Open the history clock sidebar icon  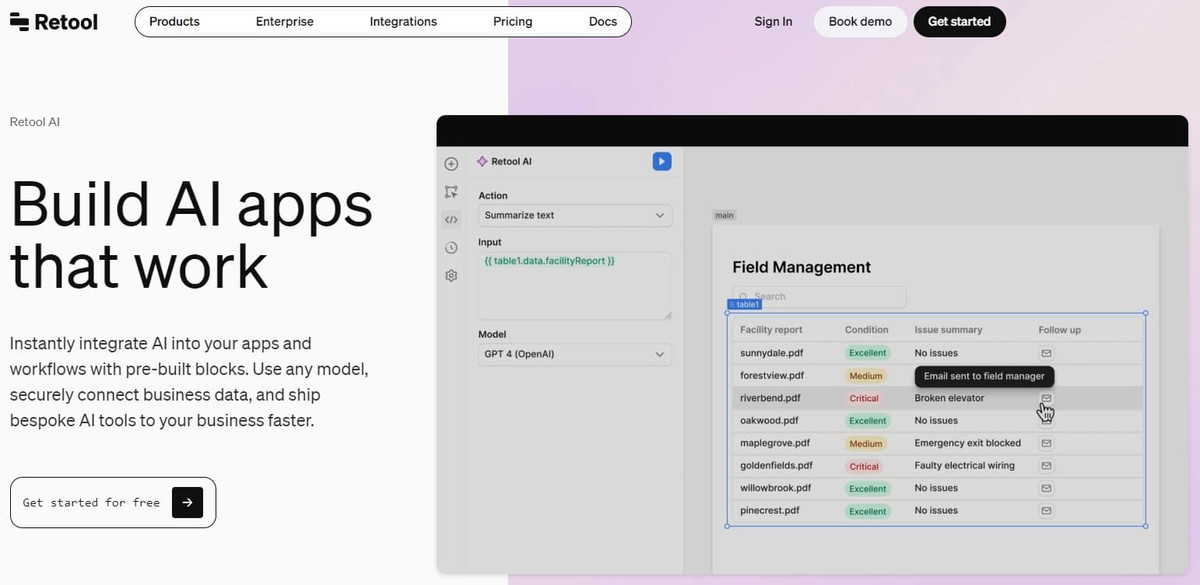(x=451, y=247)
